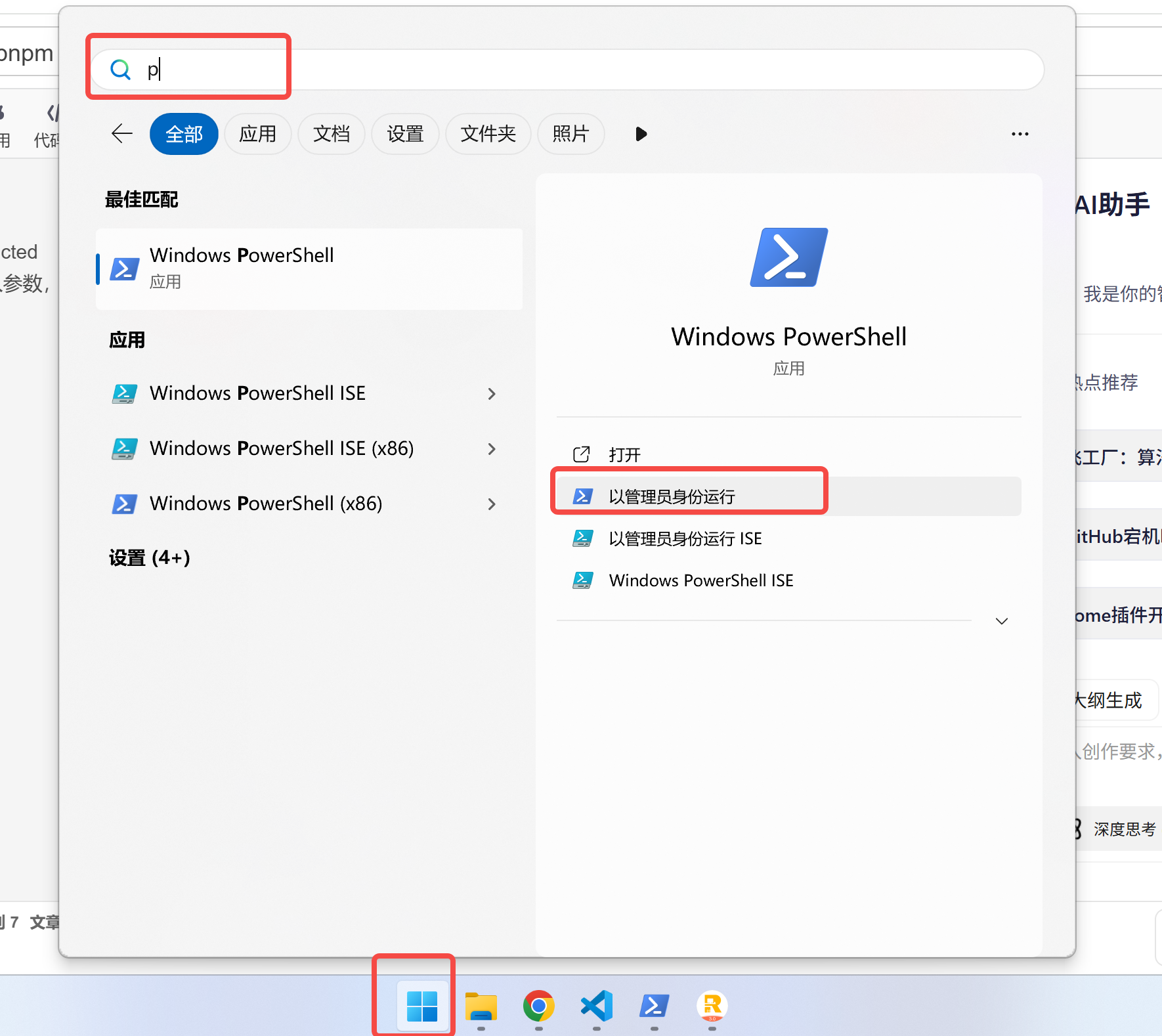Click the Windows PowerShell ISE list icon

(125, 393)
